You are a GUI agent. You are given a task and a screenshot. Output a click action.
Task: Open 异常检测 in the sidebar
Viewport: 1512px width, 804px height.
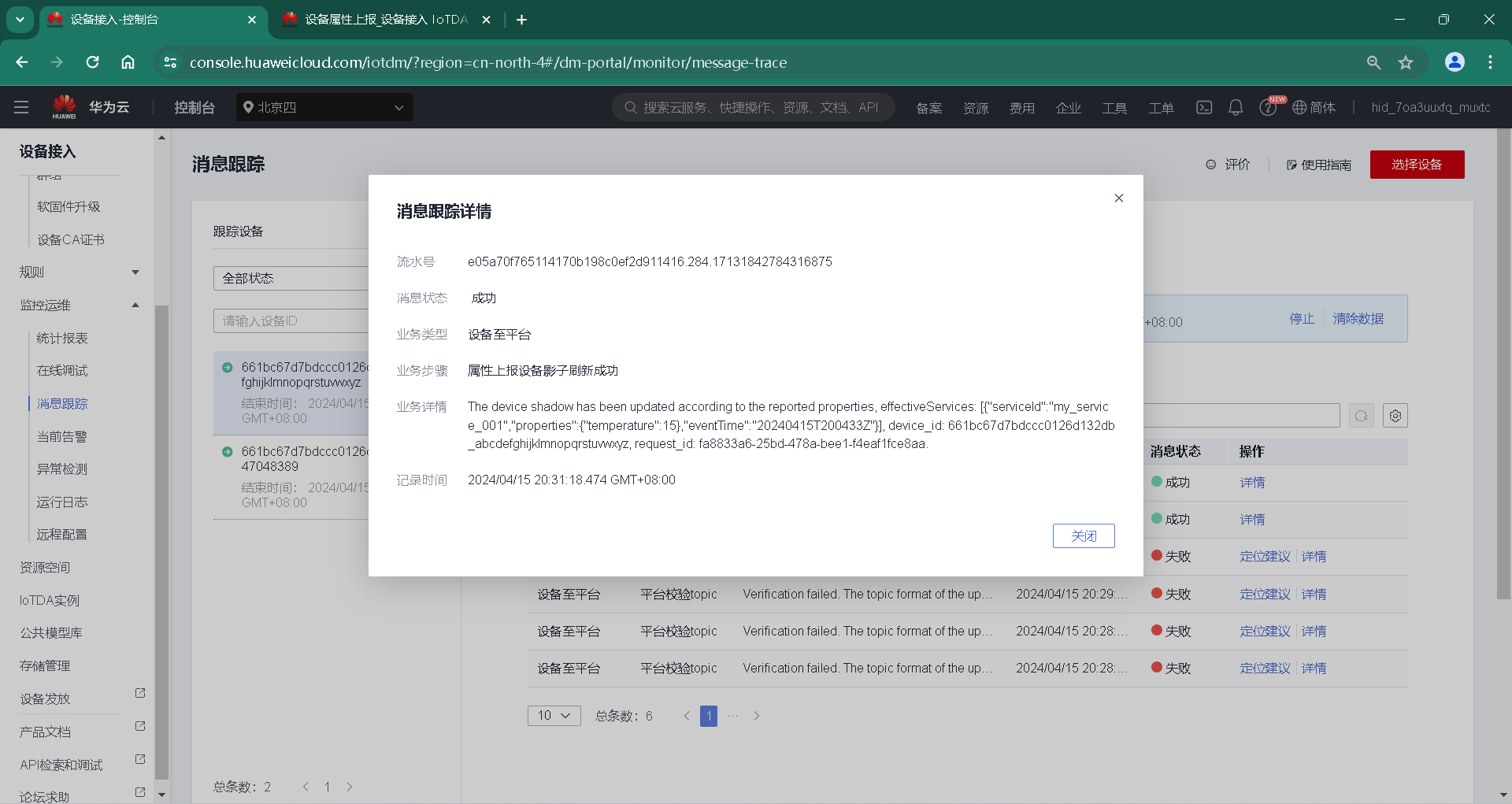tap(62, 469)
